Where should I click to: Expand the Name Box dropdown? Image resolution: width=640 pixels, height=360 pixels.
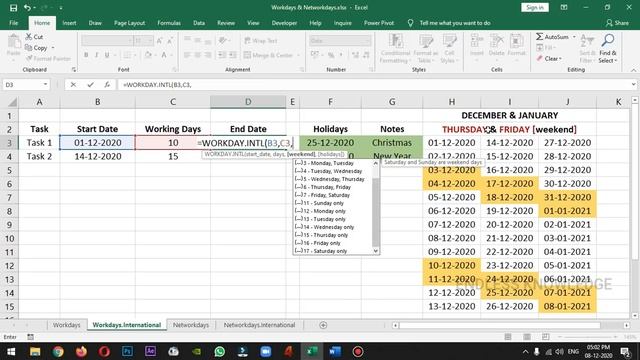pyautogui.click(x=45, y=84)
